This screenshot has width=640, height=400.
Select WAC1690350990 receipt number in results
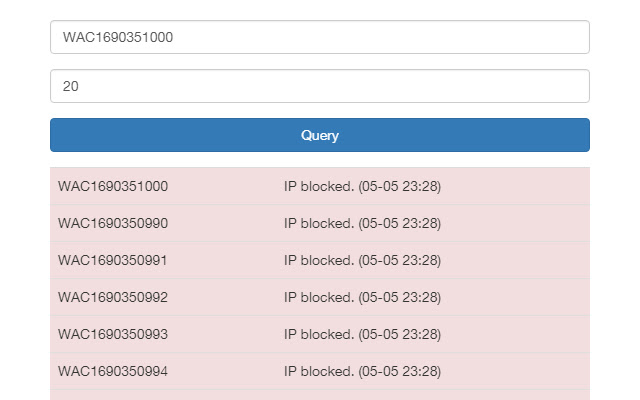(113, 223)
